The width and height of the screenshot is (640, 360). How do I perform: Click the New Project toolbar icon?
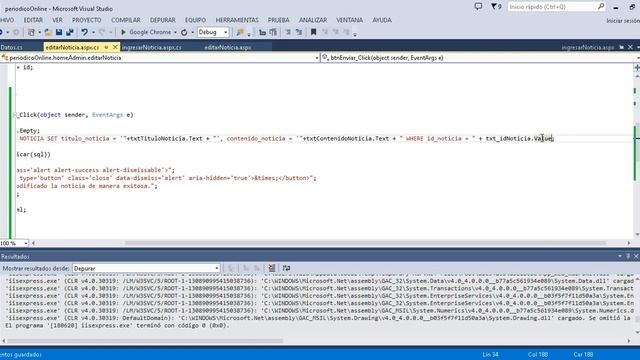31,32
